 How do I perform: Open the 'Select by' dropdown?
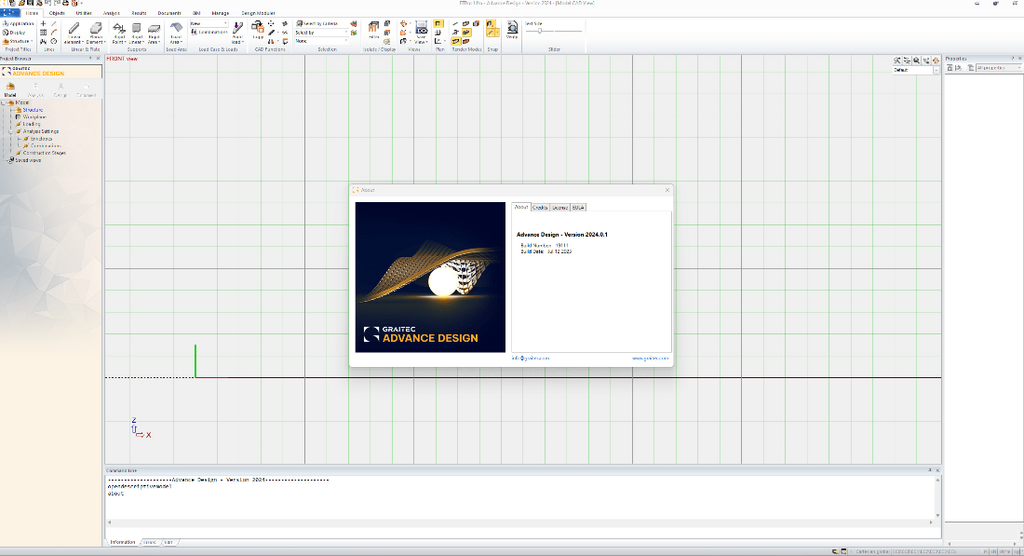tap(346, 32)
